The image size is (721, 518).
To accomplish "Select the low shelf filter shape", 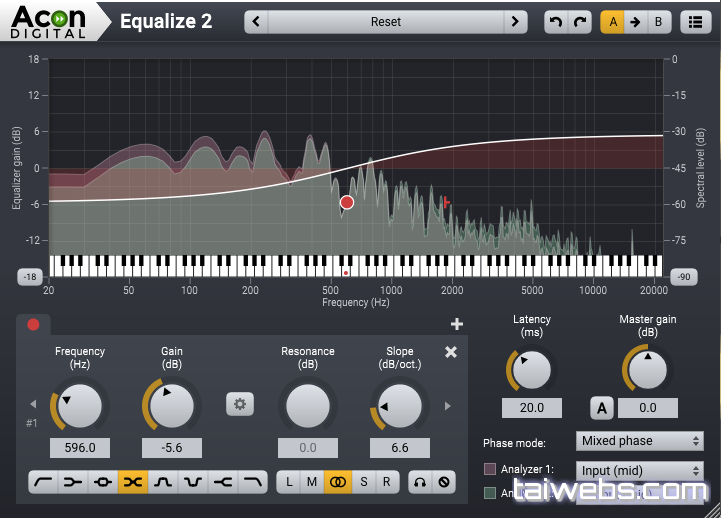I will (72, 482).
